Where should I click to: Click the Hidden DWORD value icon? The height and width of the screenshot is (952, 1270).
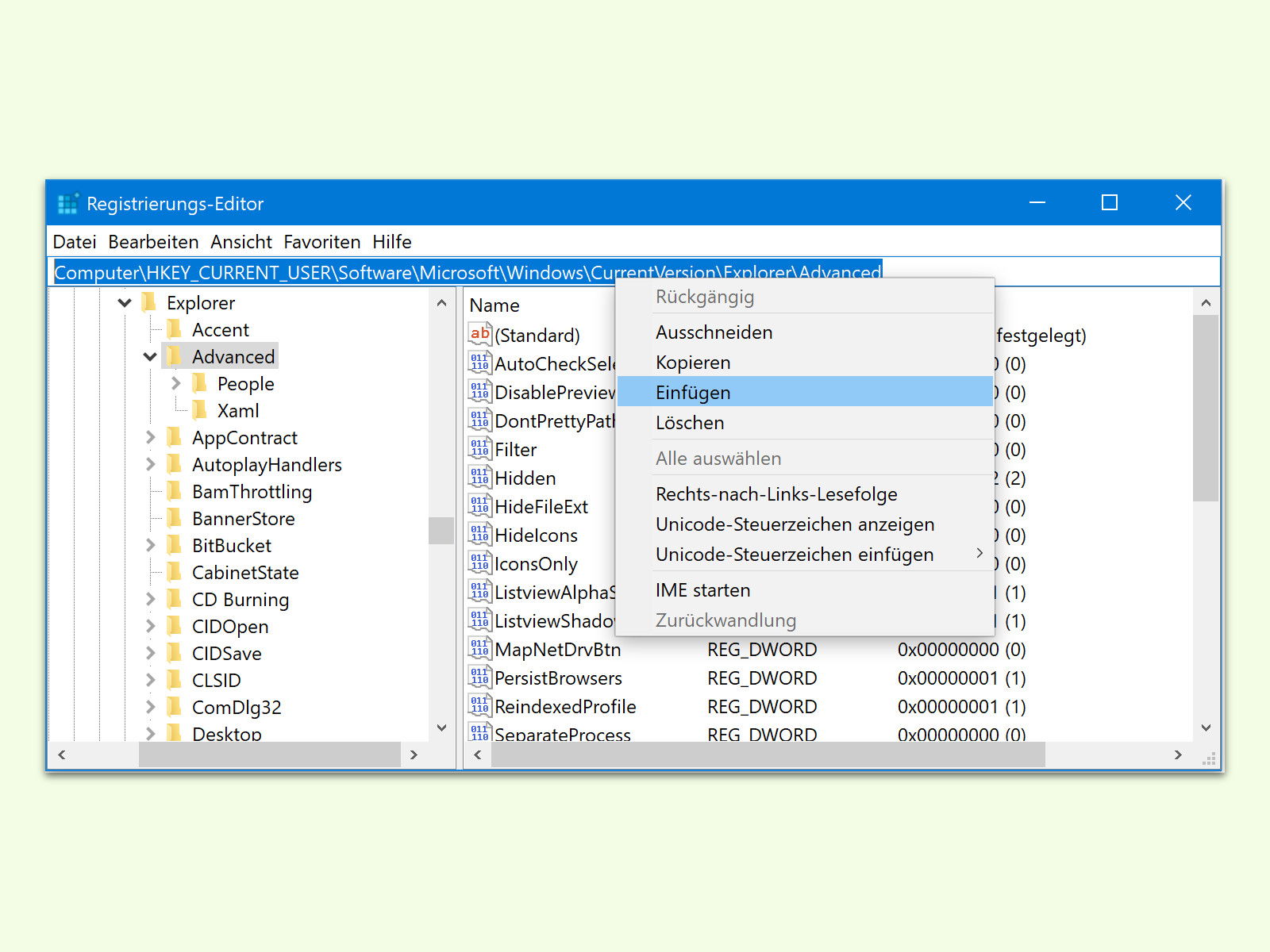click(480, 477)
